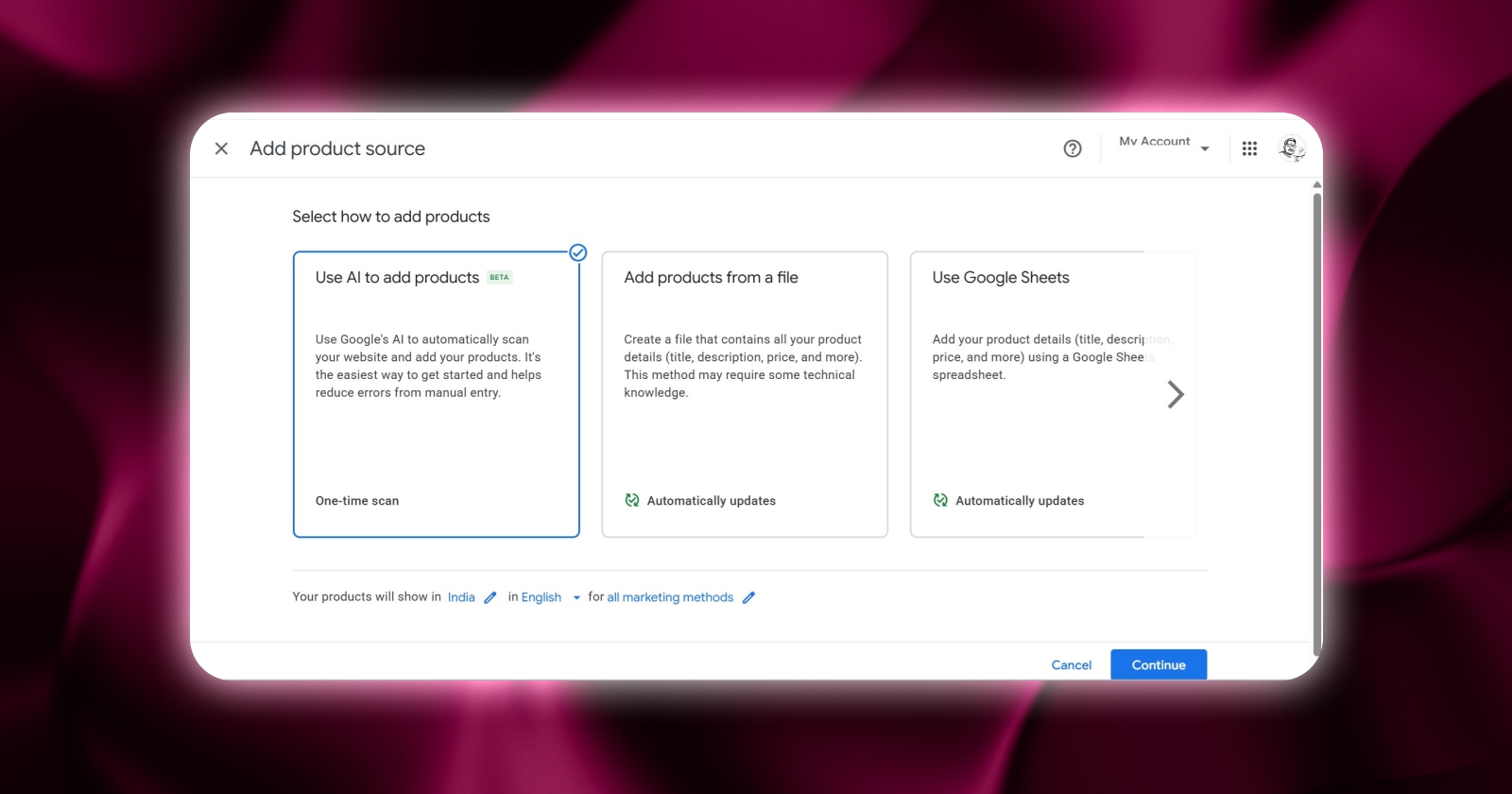Open the profile avatar menu
The image size is (1512, 794).
point(1292,148)
